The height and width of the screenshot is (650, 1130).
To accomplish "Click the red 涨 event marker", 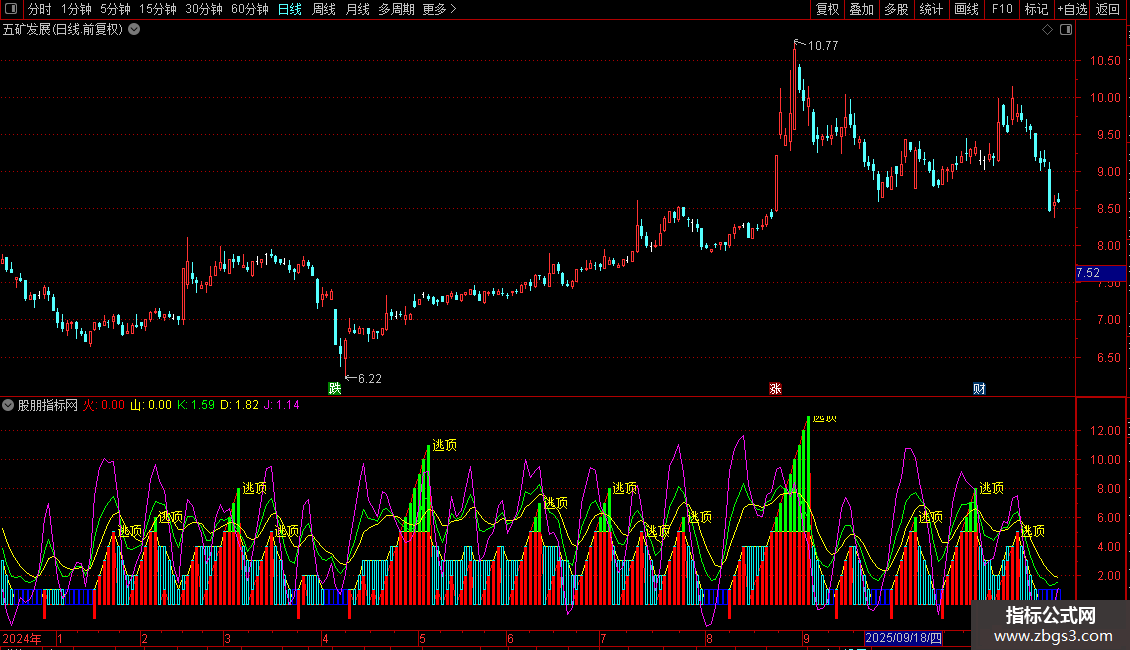I will tap(775, 388).
